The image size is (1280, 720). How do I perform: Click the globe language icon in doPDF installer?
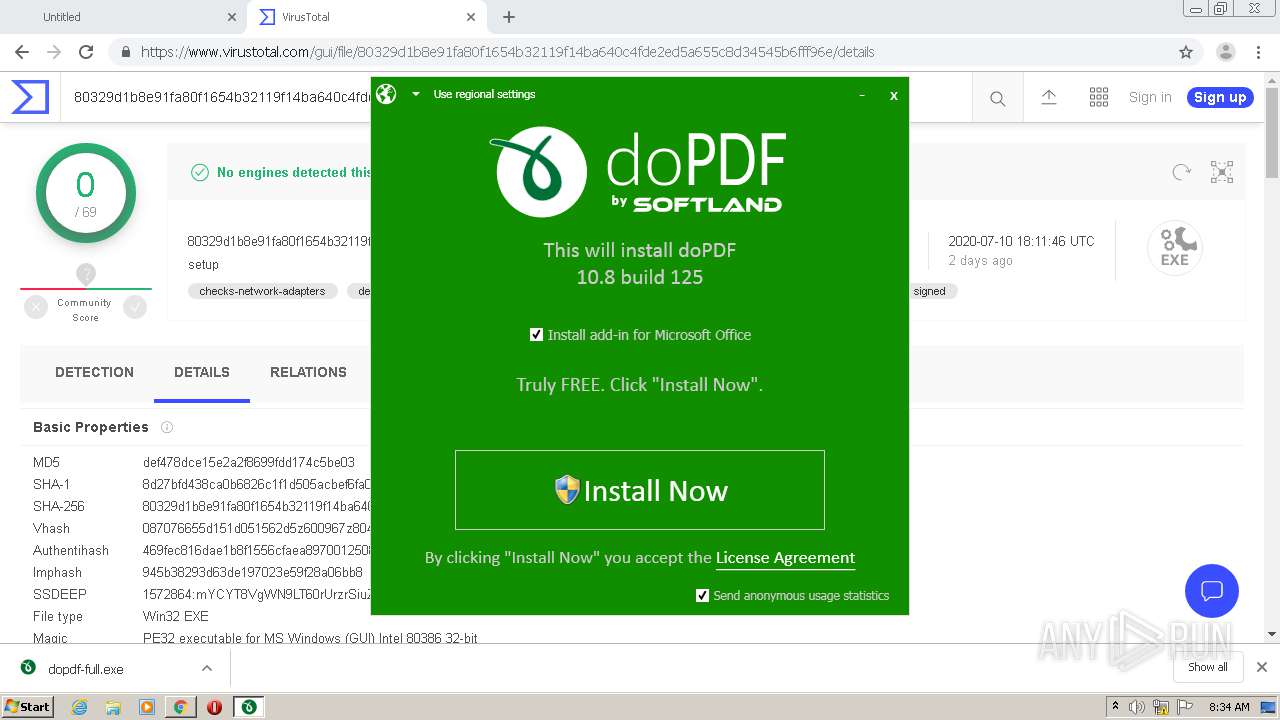386,94
